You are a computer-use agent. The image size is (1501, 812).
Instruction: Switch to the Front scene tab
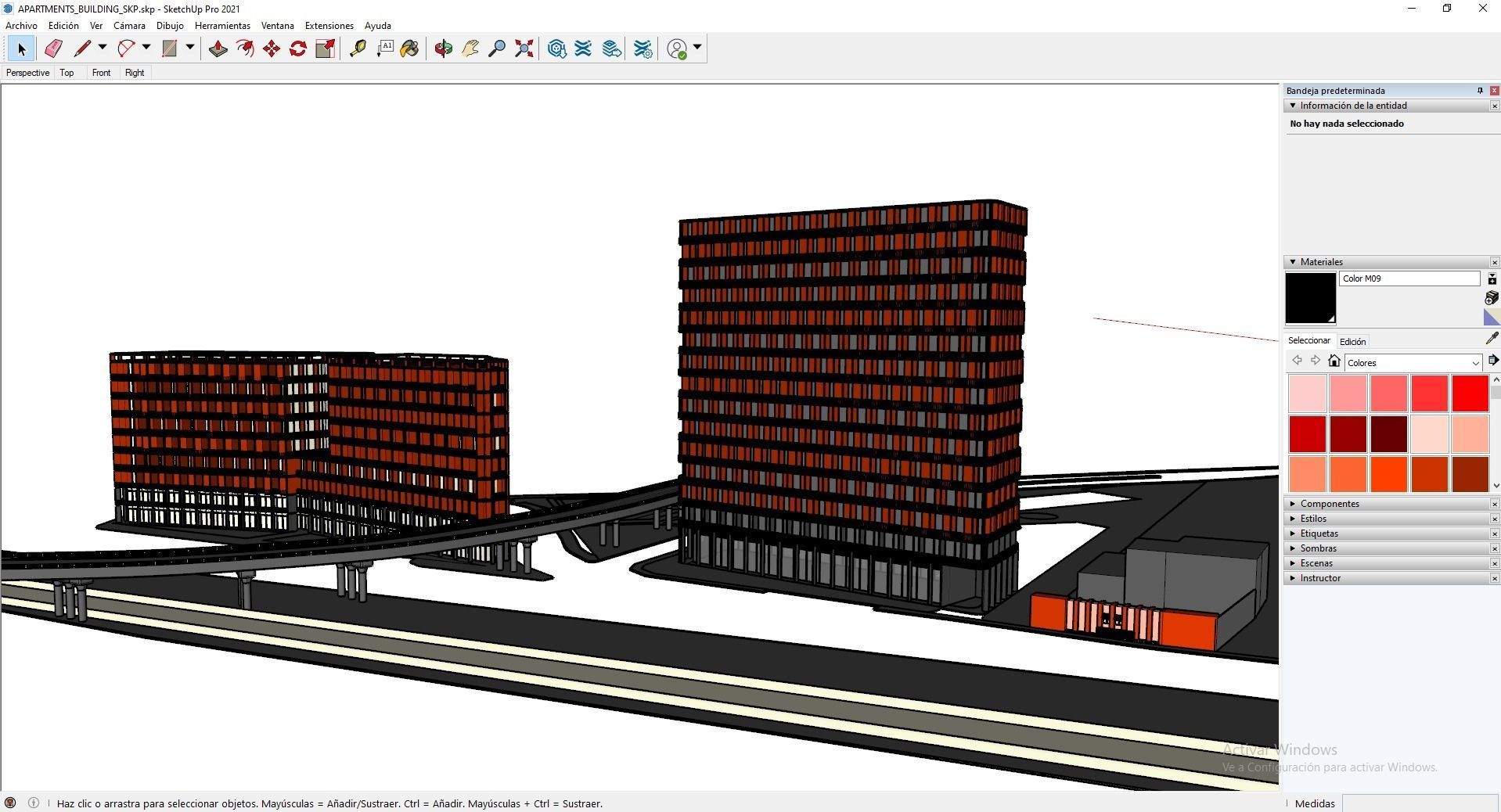pos(101,73)
